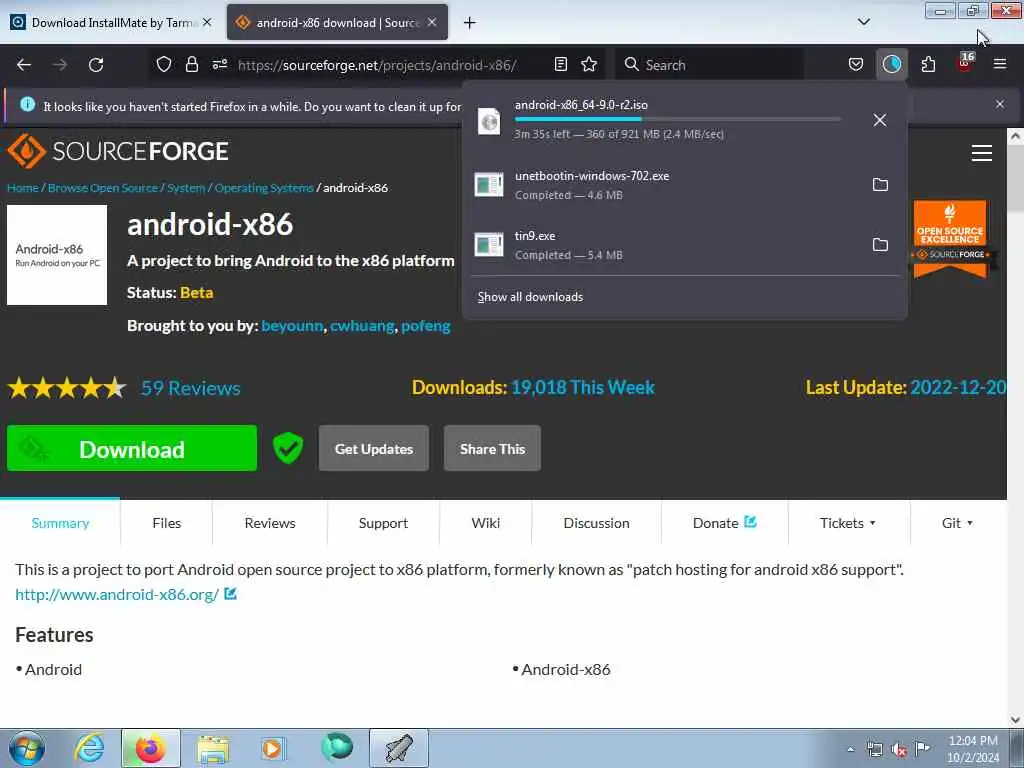Open containing folder for tin9.exe
The height and width of the screenshot is (768, 1024).
pos(880,245)
